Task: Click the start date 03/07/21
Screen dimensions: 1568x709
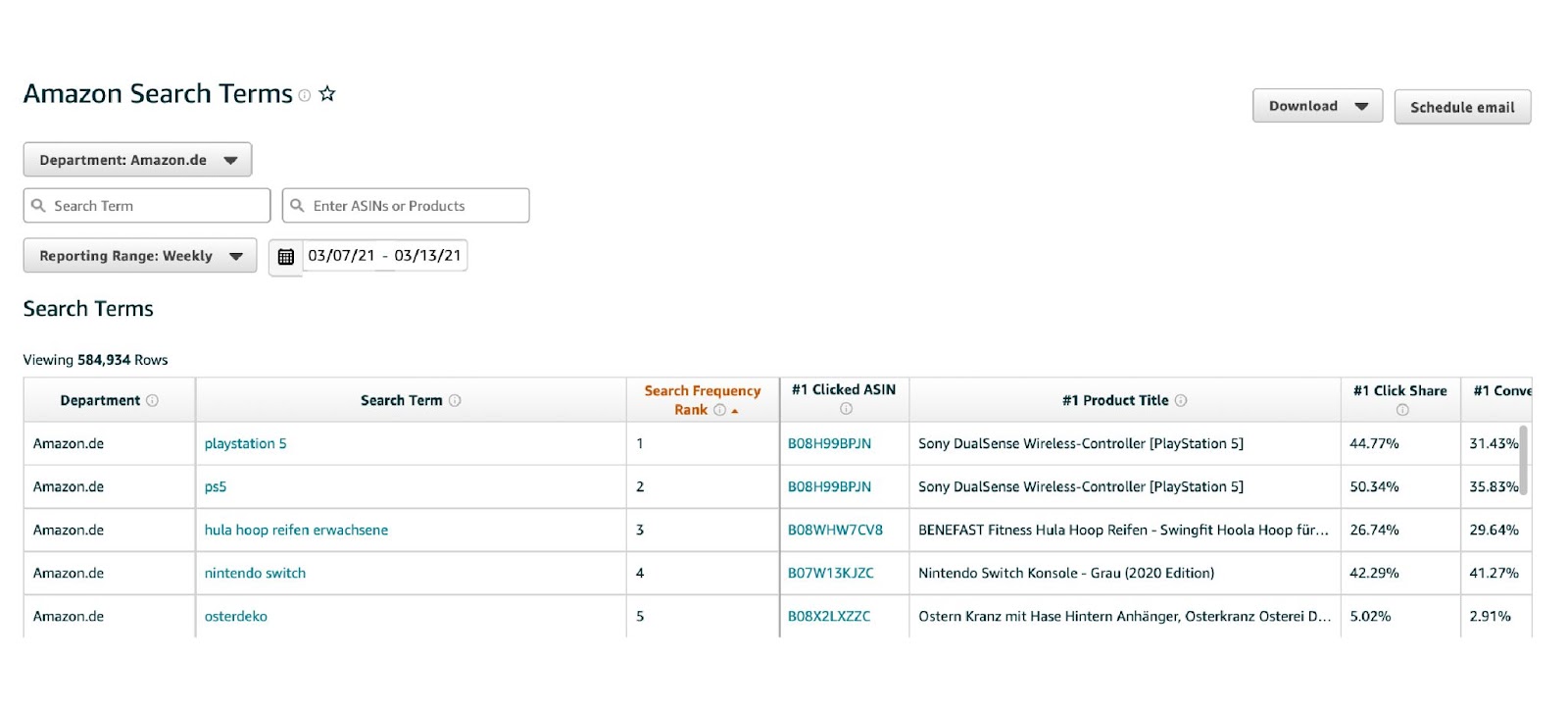Action: click(x=341, y=255)
